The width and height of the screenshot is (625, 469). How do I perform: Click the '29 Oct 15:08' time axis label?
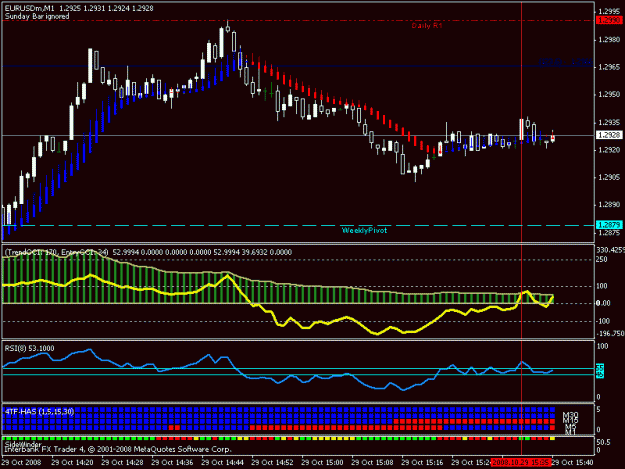(372, 463)
